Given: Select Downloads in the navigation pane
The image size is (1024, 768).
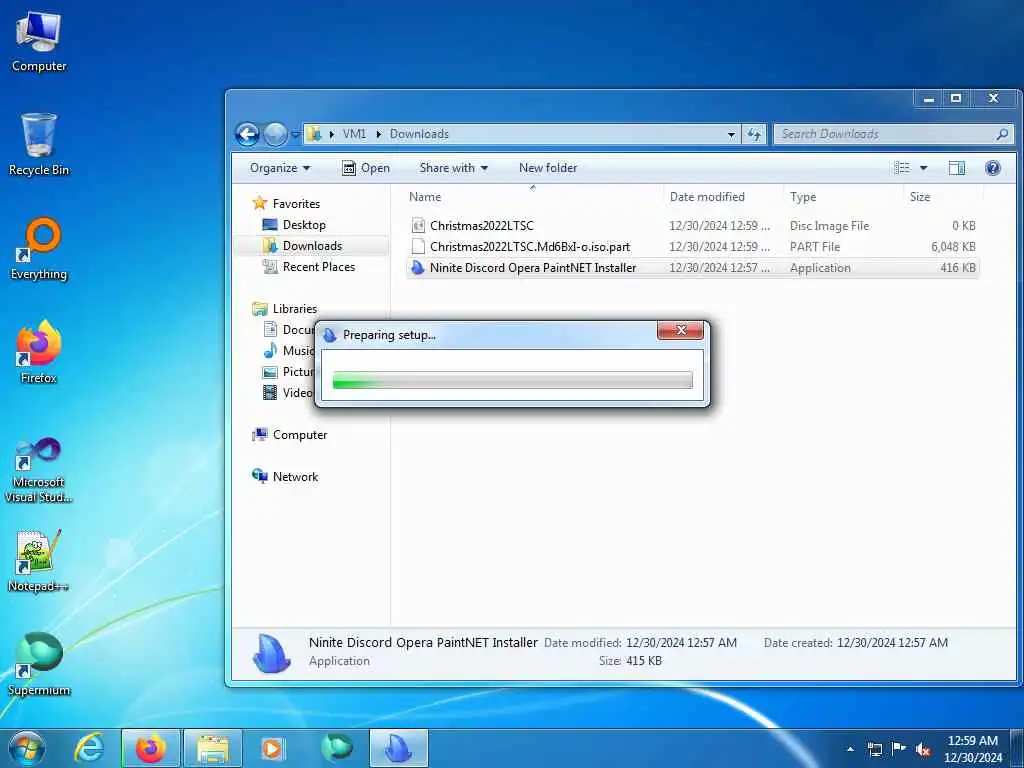Looking at the screenshot, I should [x=311, y=246].
